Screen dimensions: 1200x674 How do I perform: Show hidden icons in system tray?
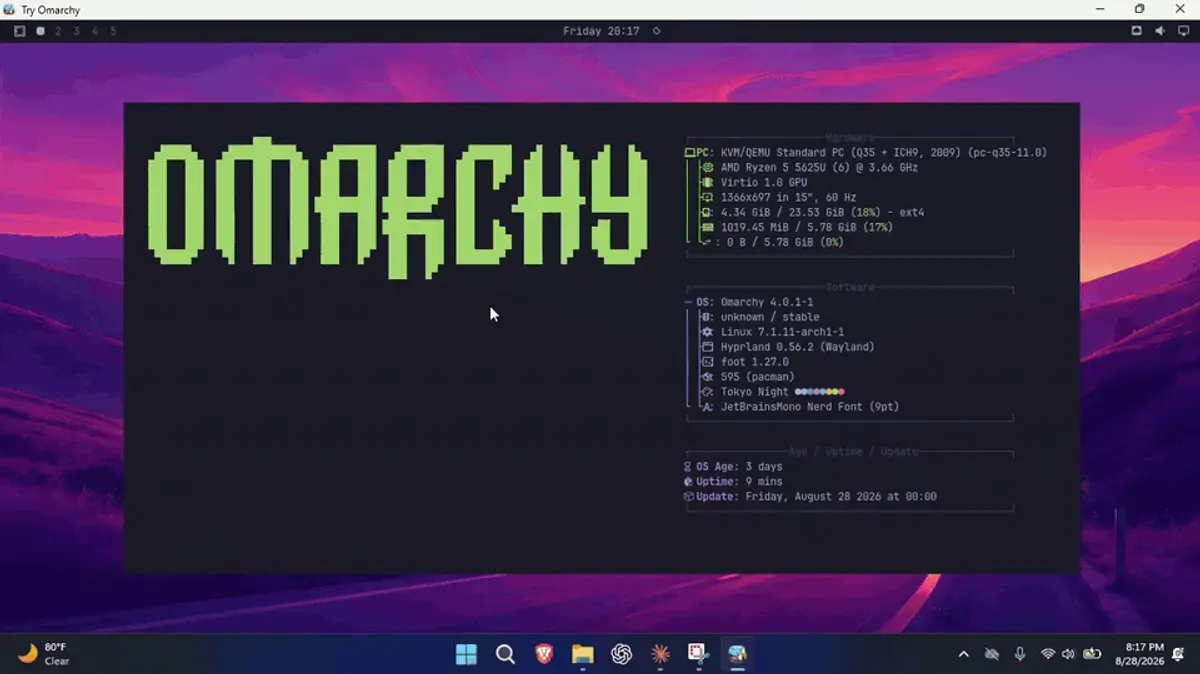pos(963,654)
